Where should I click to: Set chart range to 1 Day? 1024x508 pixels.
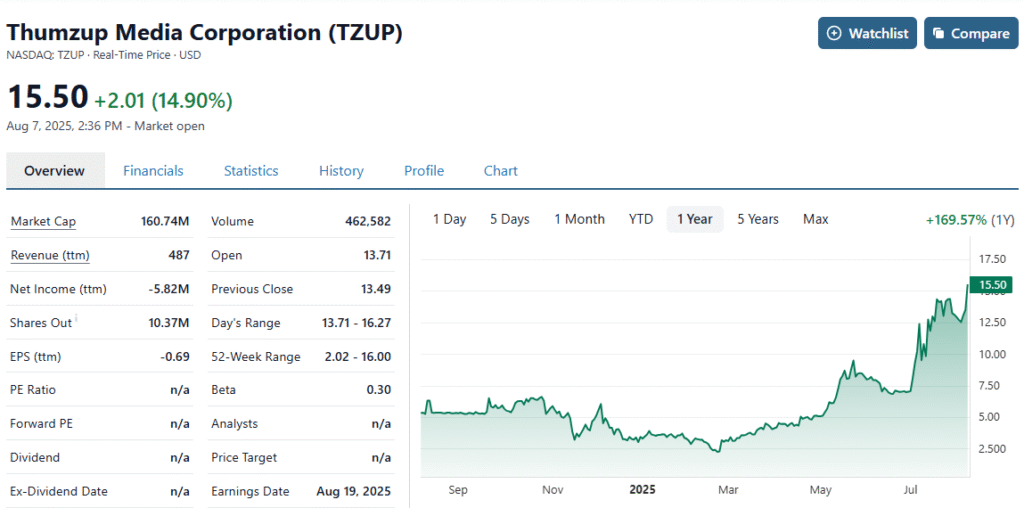[449, 219]
